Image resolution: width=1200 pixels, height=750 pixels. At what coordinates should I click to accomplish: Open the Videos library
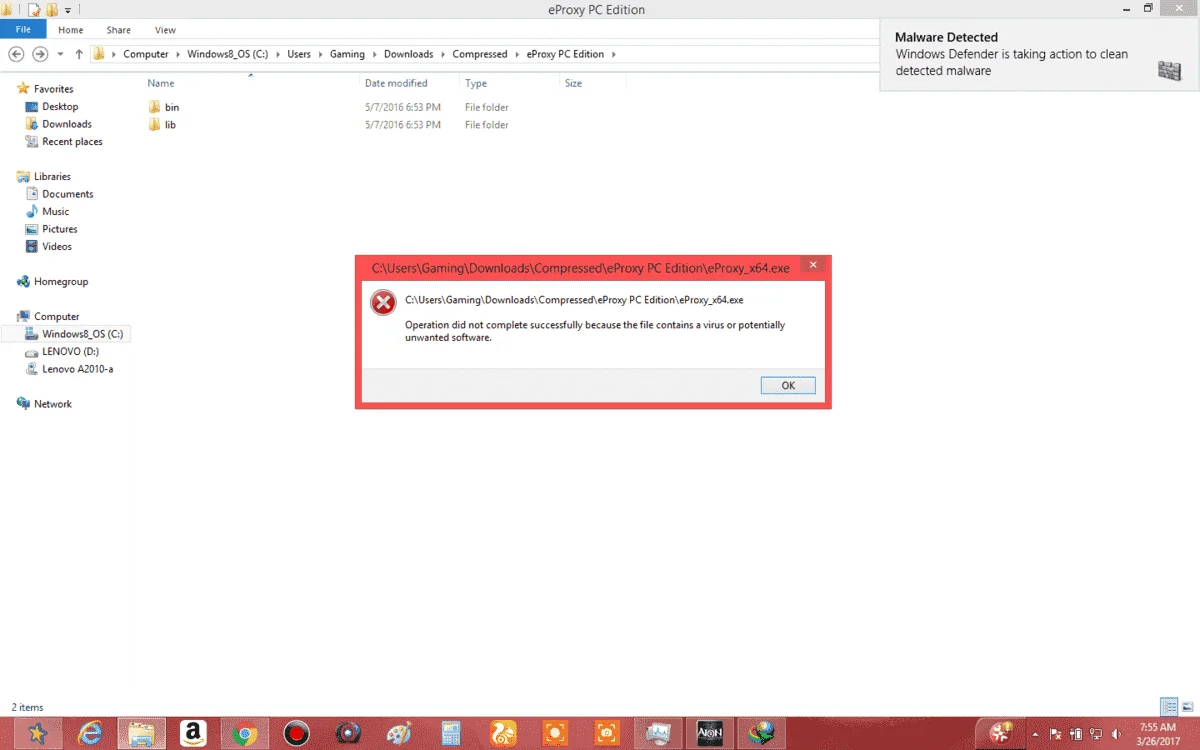(x=57, y=247)
